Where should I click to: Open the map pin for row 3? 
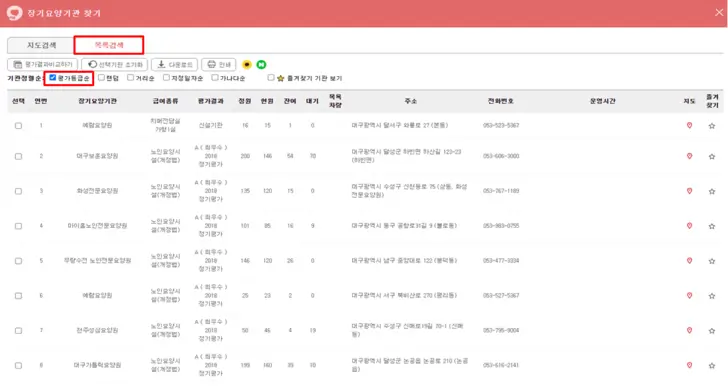point(689,191)
